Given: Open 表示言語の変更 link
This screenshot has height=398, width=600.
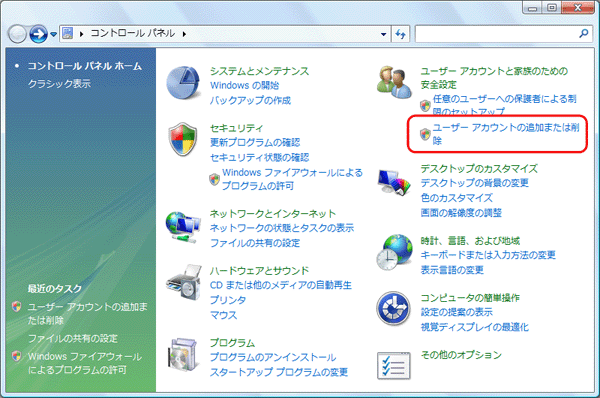Looking at the screenshot, I should click(452, 270).
